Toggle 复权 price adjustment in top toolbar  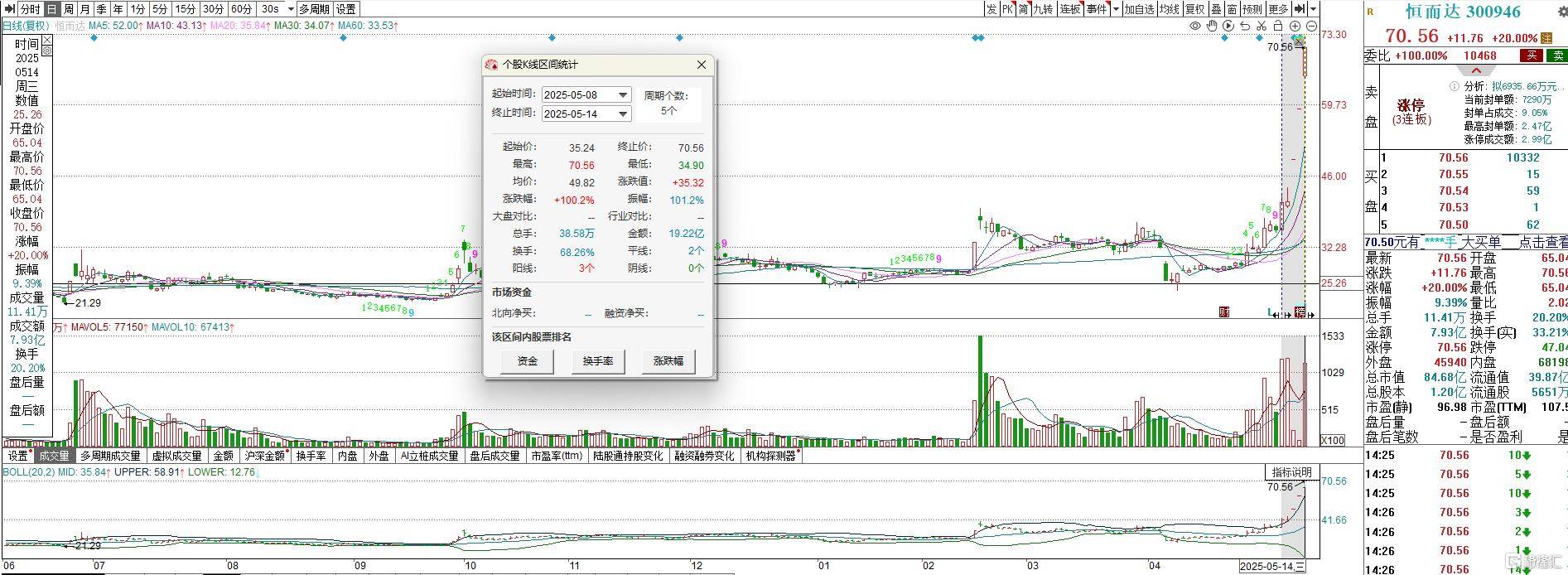coord(1194,9)
